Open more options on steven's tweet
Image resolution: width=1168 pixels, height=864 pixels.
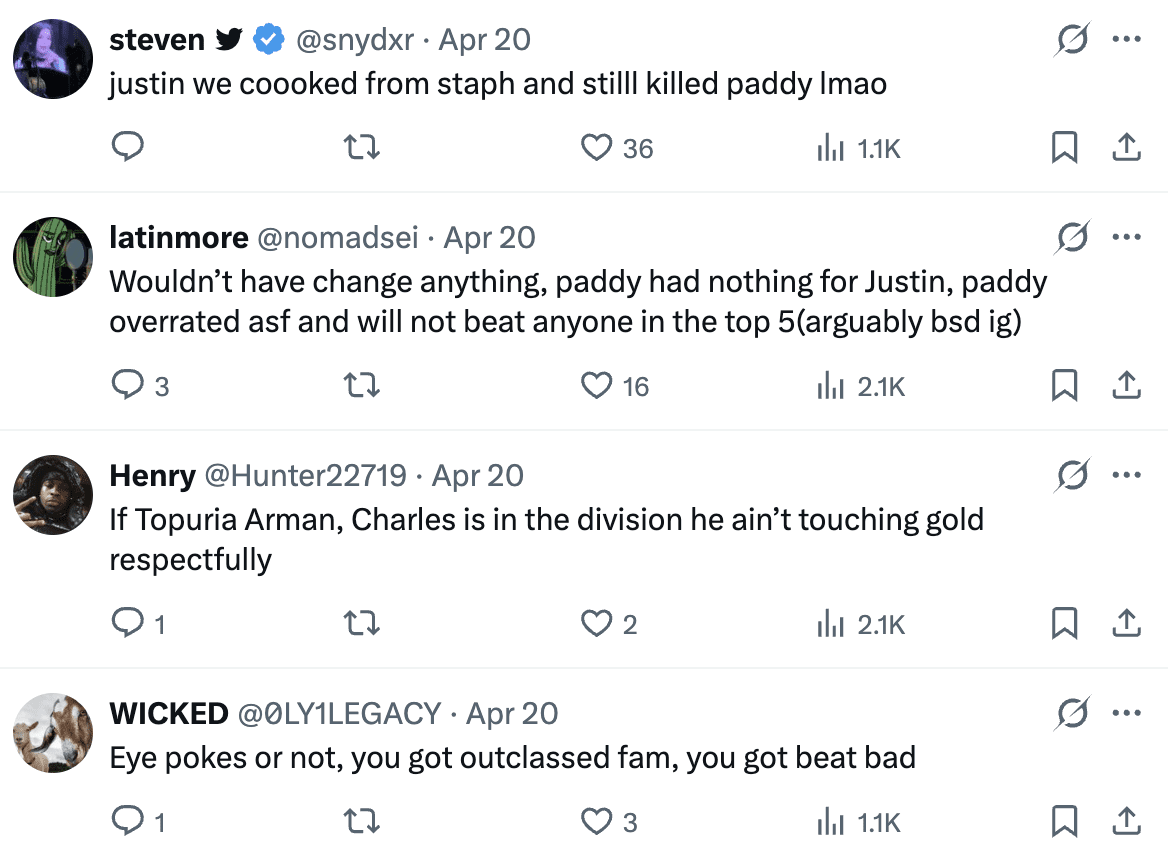[x=1126, y=40]
